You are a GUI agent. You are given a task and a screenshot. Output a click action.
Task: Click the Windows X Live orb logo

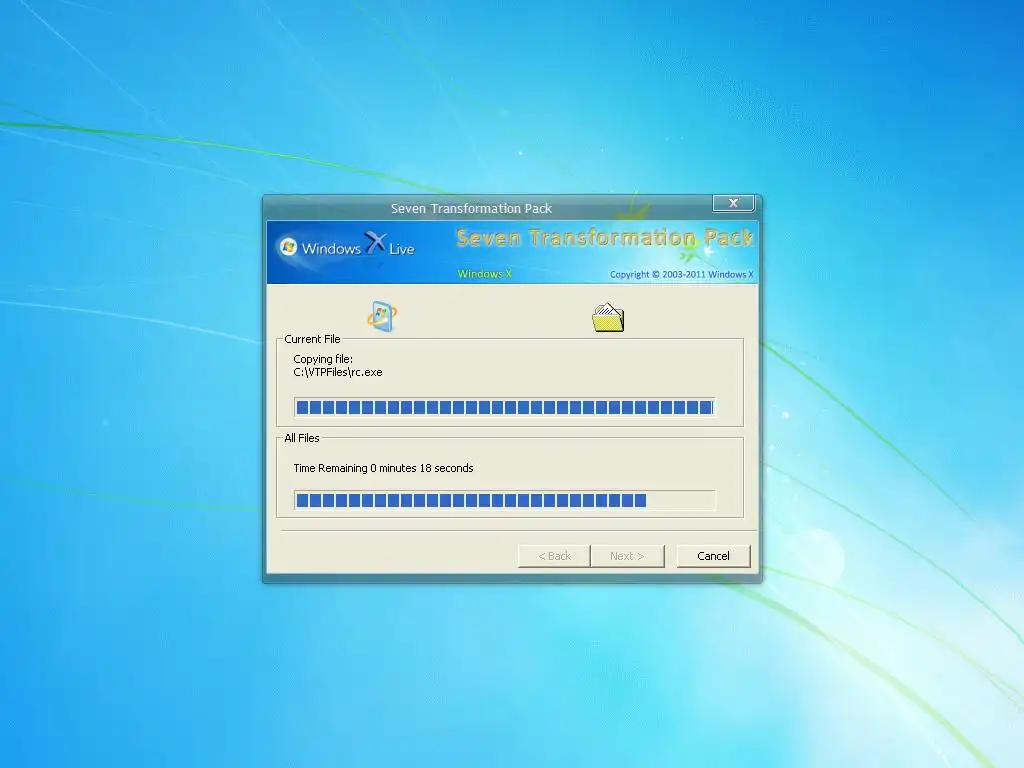[288, 247]
